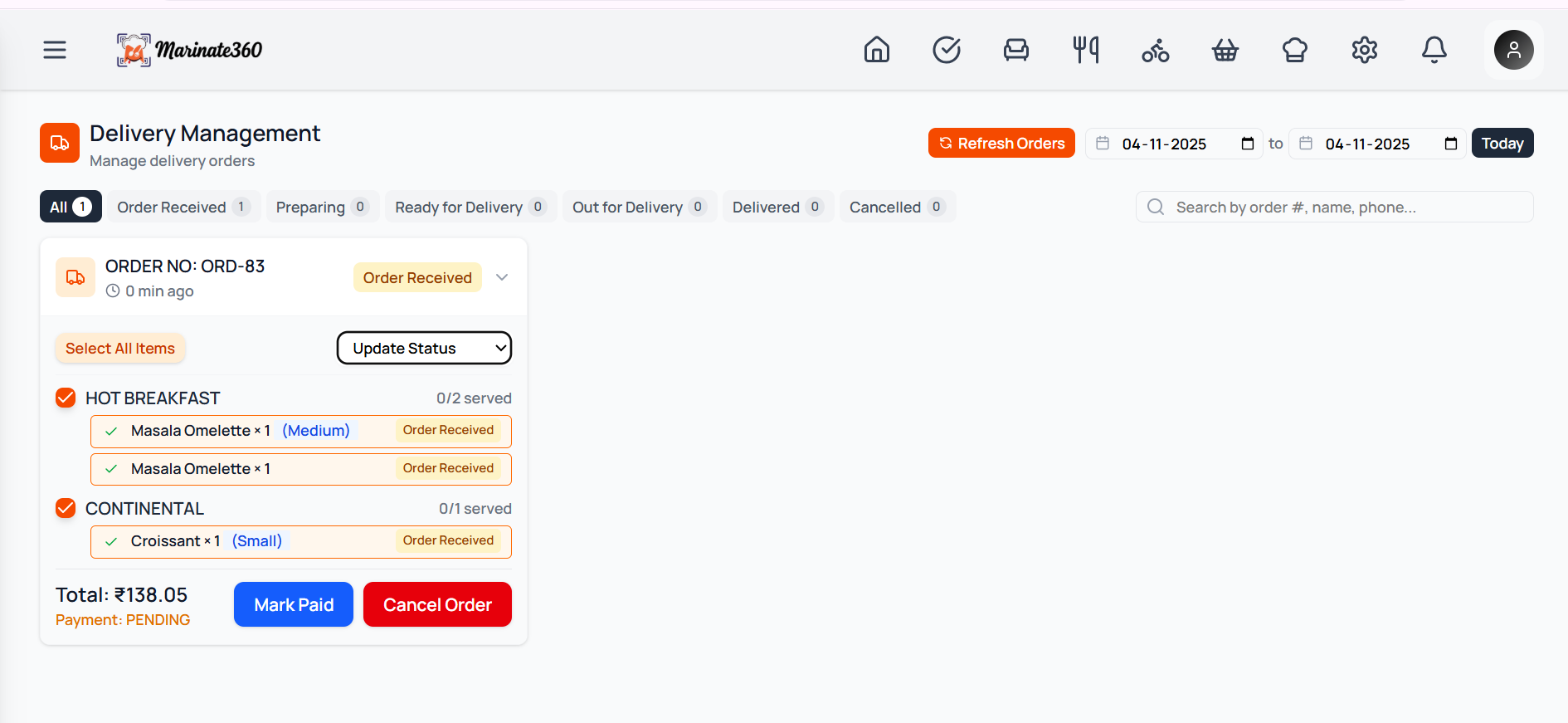Open the hamburger menu
This screenshot has width=1568, height=723.
(55, 50)
